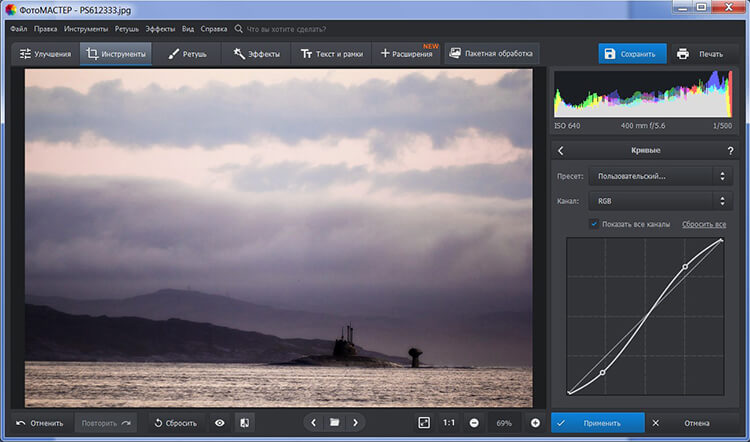The image size is (750, 442).
Task: Toggle the eye preview original icon
Action: pyautogui.click(x=219, y=423)
